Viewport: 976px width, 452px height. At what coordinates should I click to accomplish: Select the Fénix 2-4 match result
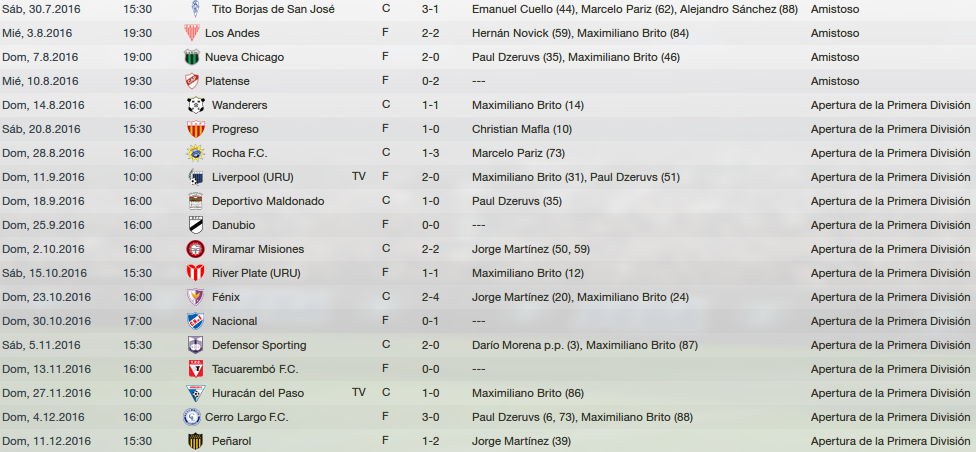point(431,298)
